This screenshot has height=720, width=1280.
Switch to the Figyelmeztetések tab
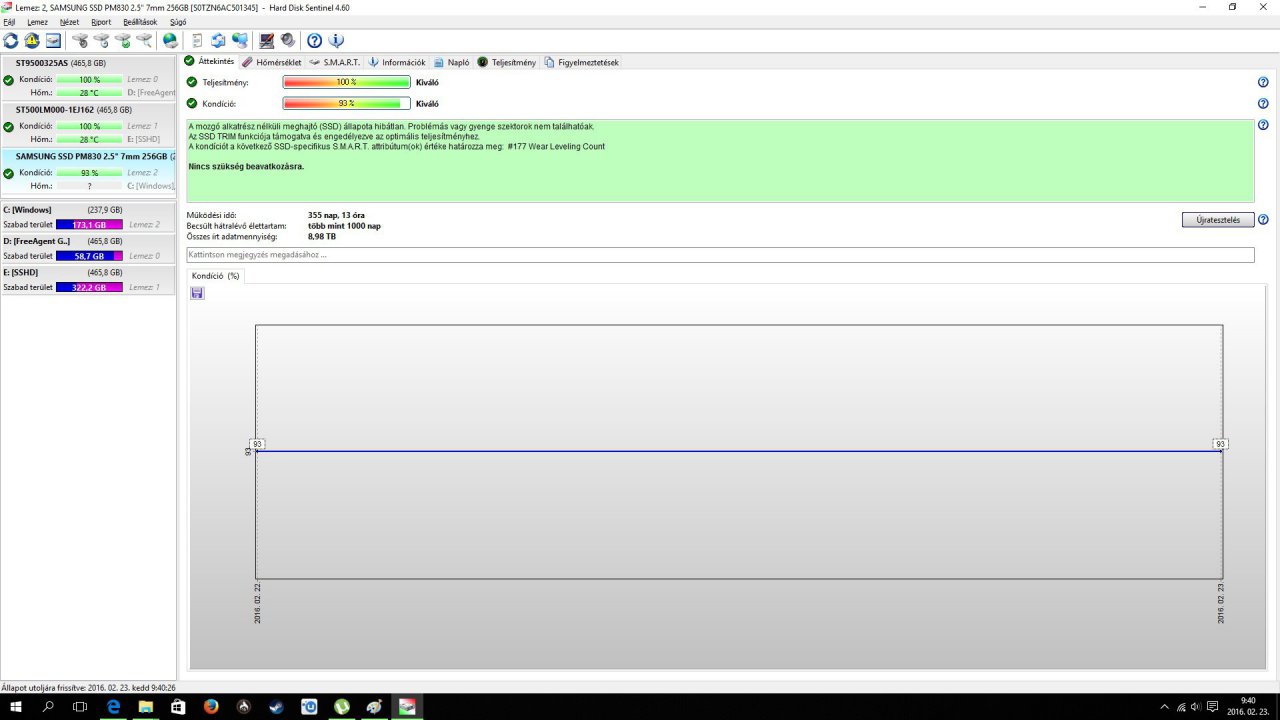[582, 62]
